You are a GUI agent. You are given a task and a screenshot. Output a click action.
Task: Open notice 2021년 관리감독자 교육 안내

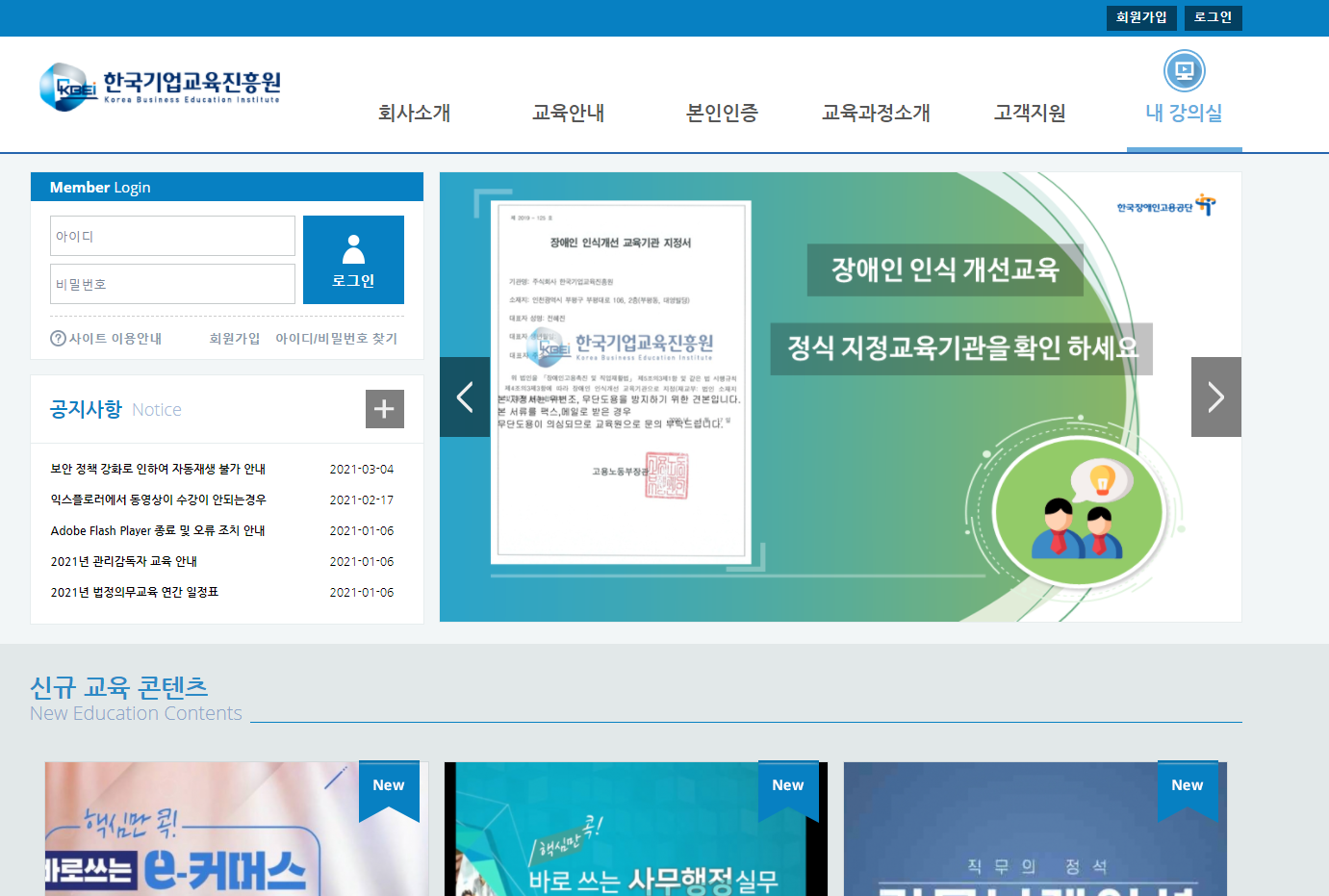[x=124, y=561]
